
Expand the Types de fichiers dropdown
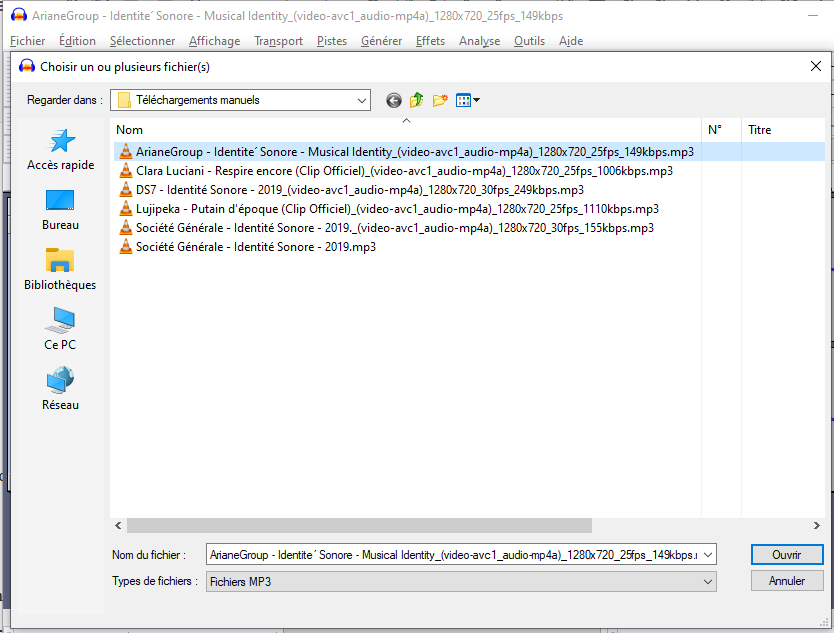click(708, 581)
